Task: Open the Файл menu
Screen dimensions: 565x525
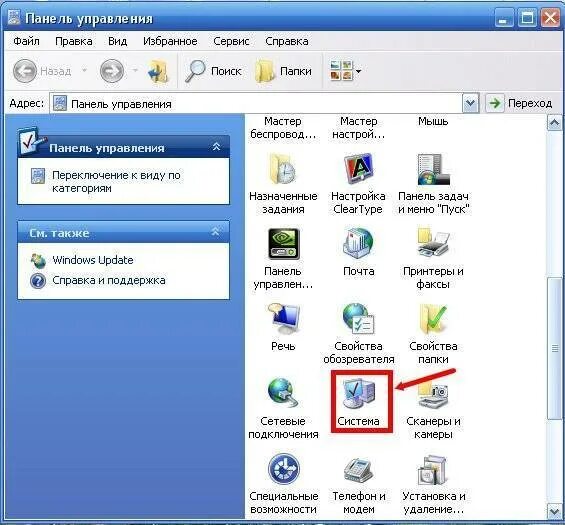Action: pyautogui.click(x=26, y=41)
